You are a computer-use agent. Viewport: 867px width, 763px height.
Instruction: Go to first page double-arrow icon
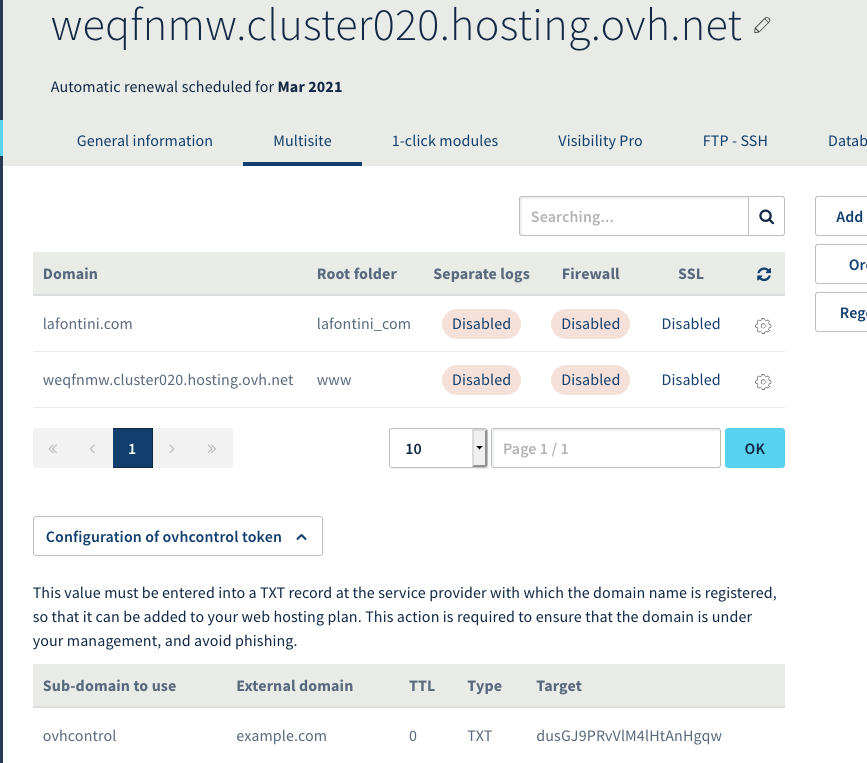coord(53,449)
